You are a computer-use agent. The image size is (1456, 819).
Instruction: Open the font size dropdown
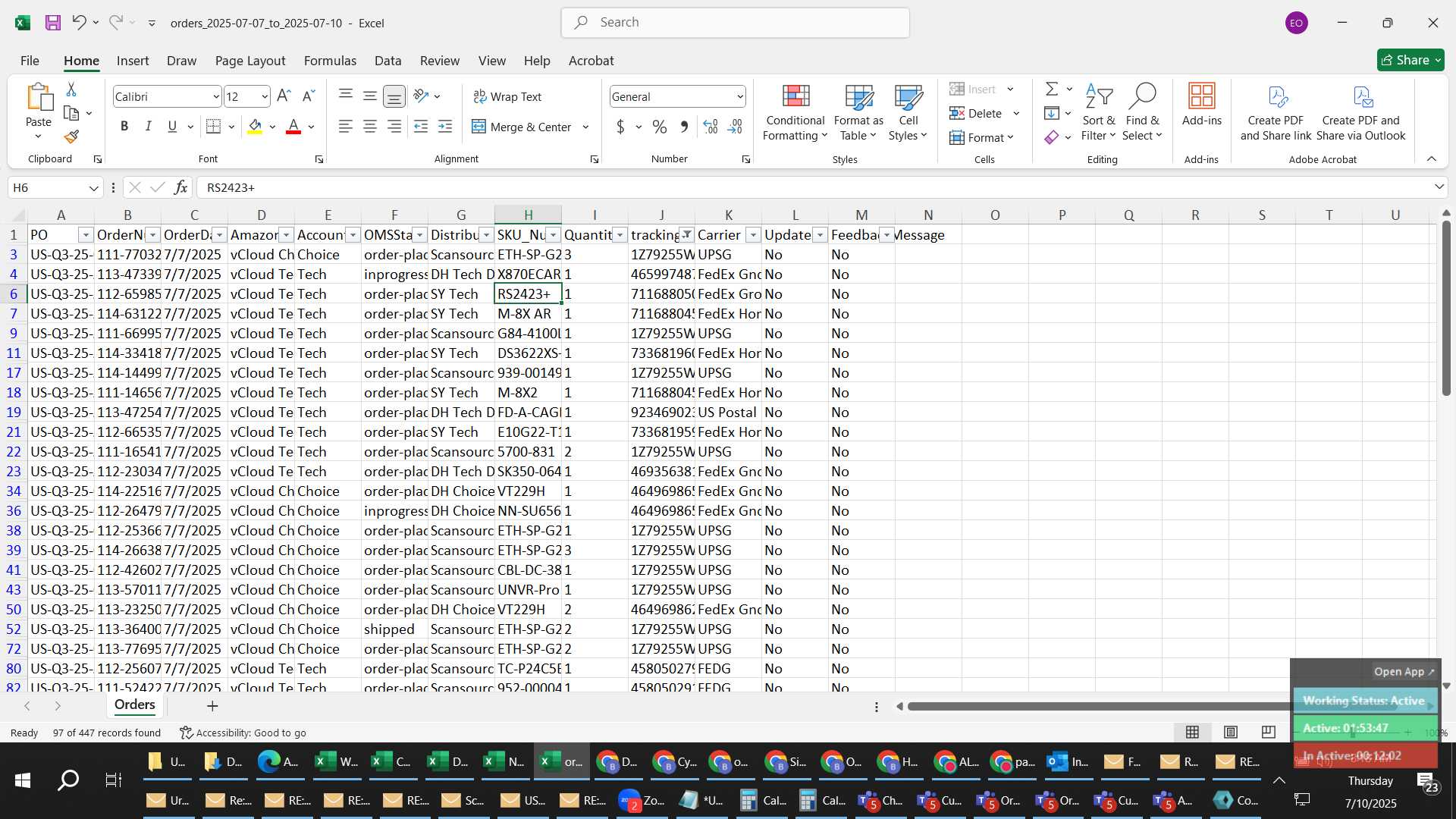point(264,96)
